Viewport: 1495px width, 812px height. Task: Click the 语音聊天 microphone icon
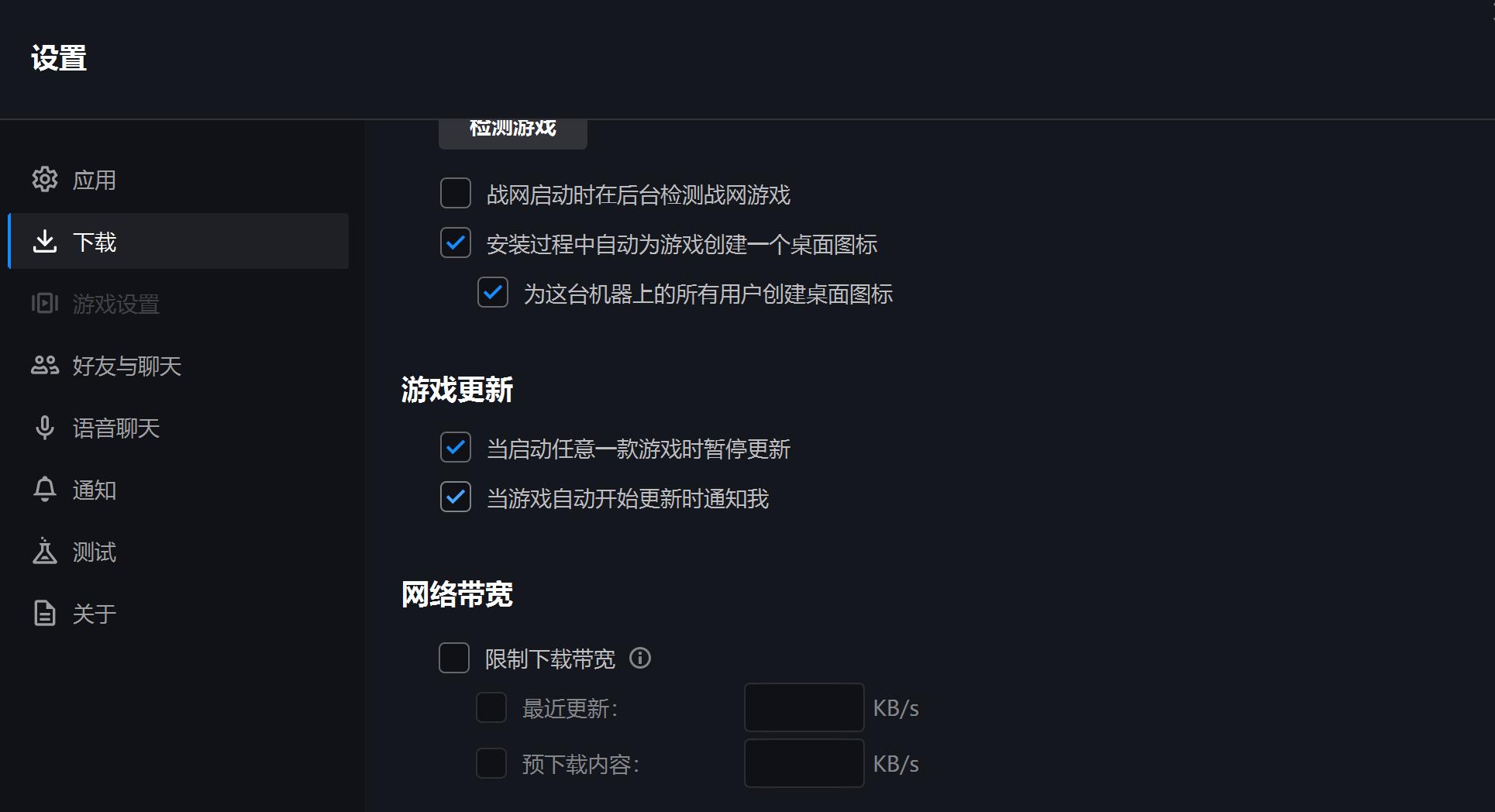pyautogui.click(x=45, y=427)
